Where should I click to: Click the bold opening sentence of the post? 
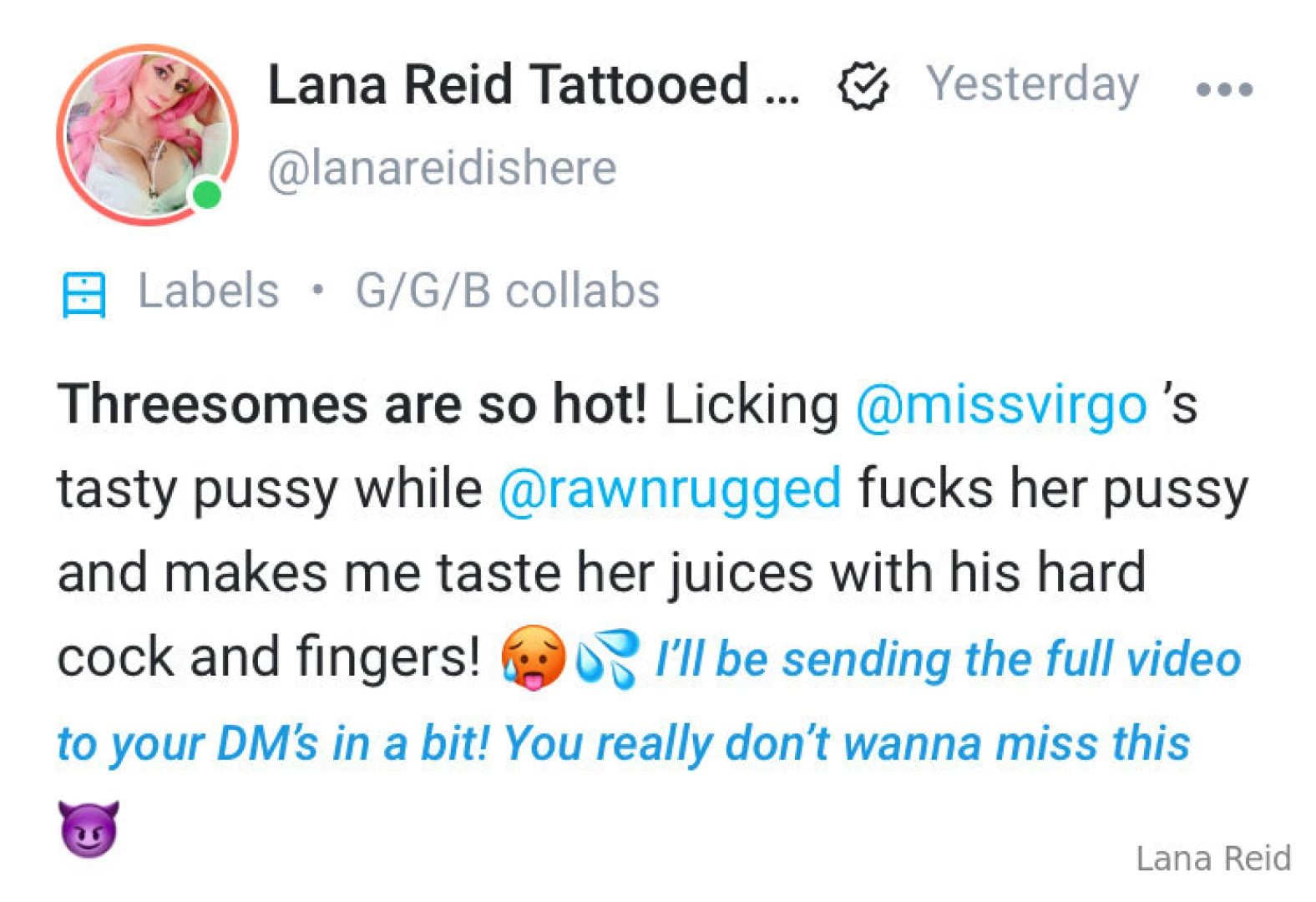[352, 405]
